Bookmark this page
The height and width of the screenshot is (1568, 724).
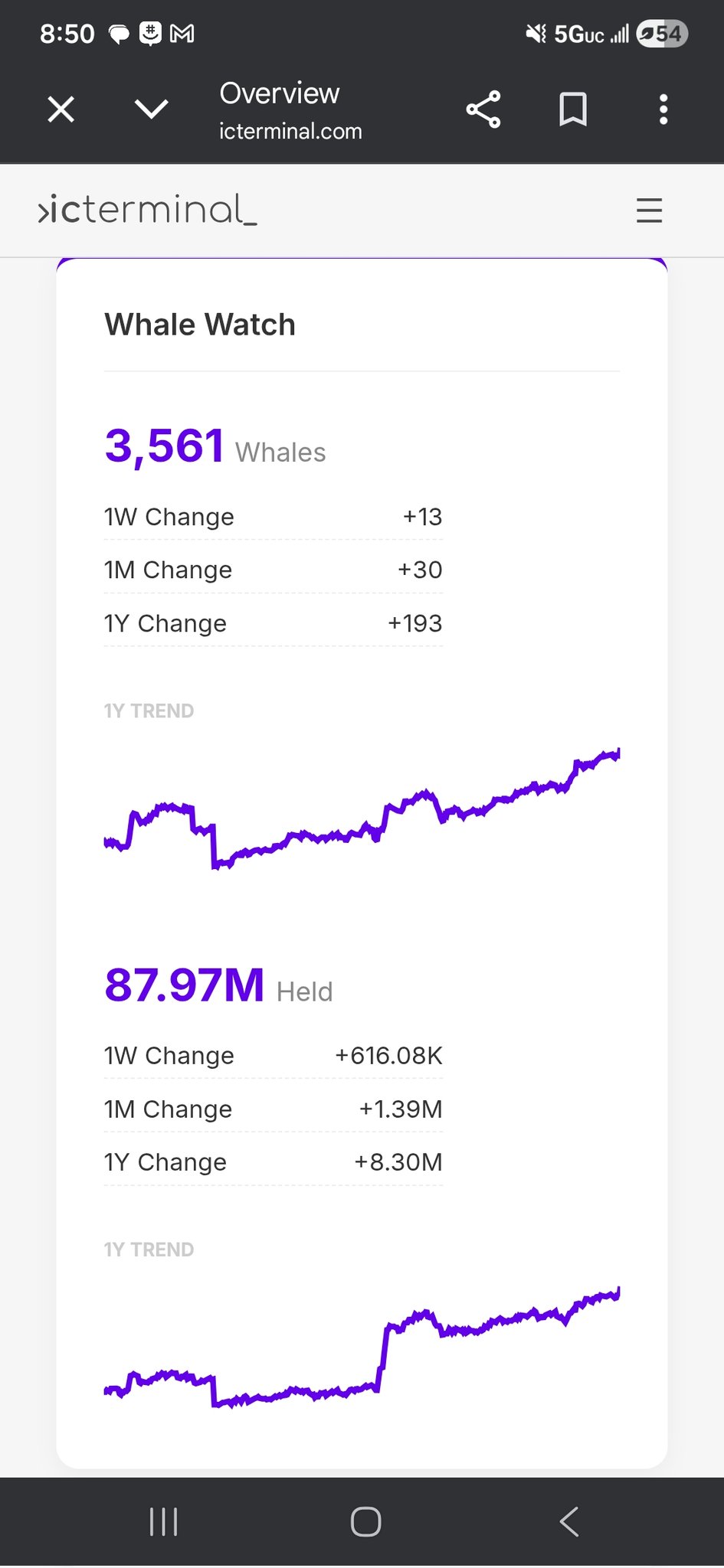(x=573, y=109)
